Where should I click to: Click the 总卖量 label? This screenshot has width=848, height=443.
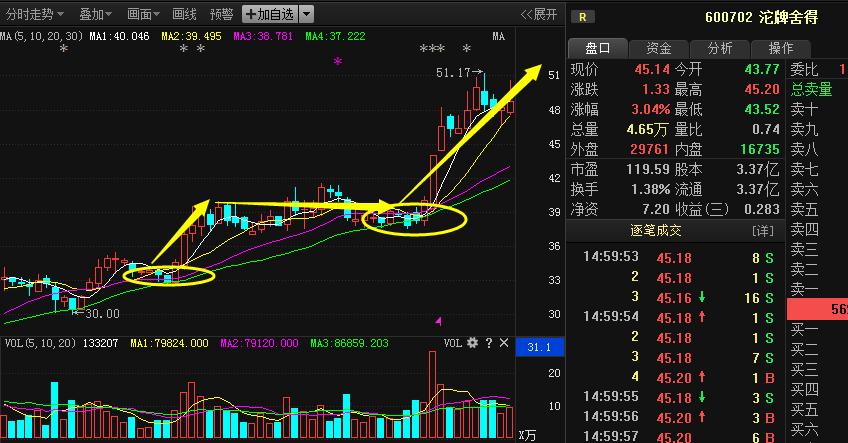click(811, 89)
